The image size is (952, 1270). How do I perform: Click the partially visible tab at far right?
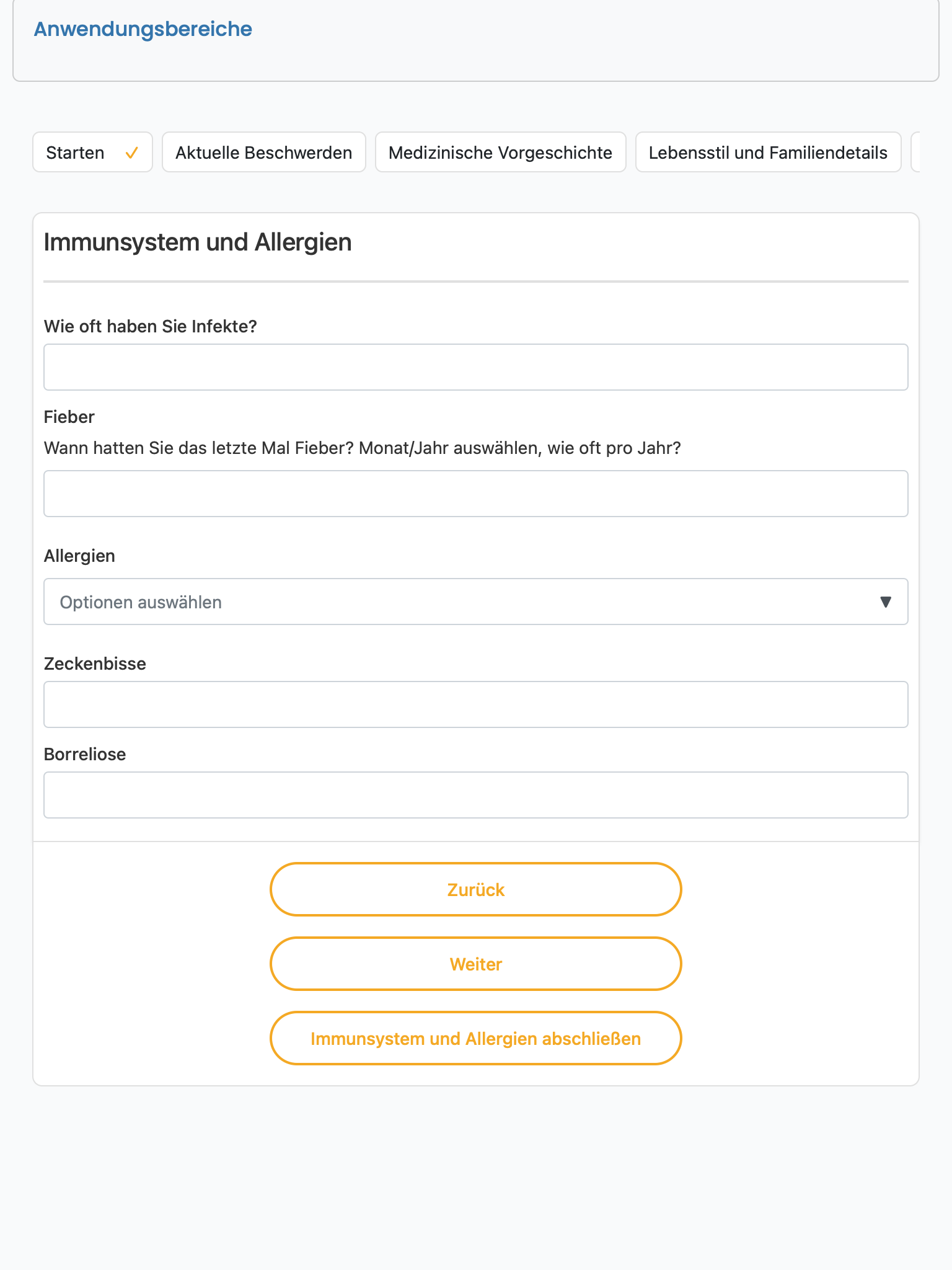point(915,152)
